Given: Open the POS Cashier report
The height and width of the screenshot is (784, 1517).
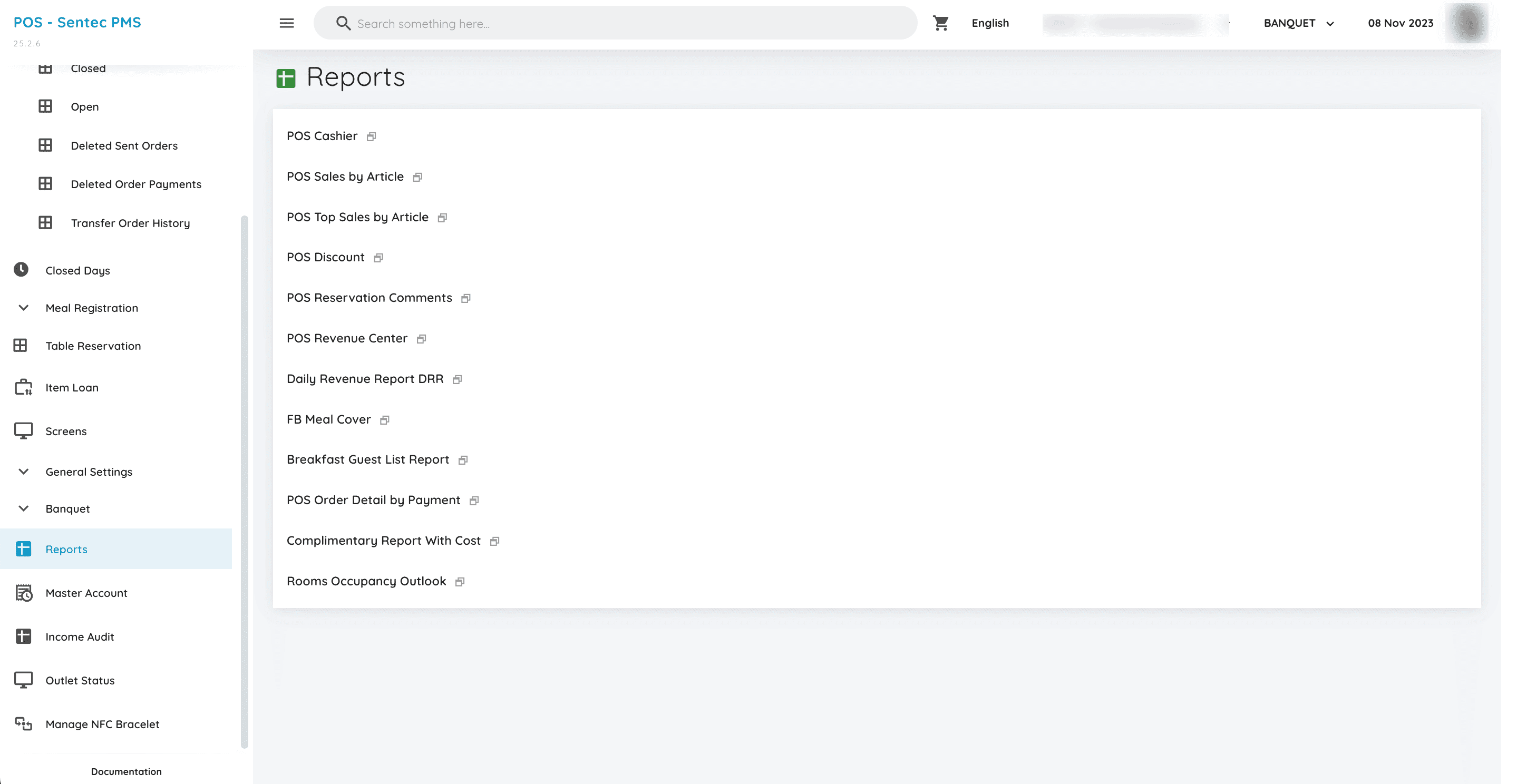Looking at the screenshot, I should click(322, 136).
